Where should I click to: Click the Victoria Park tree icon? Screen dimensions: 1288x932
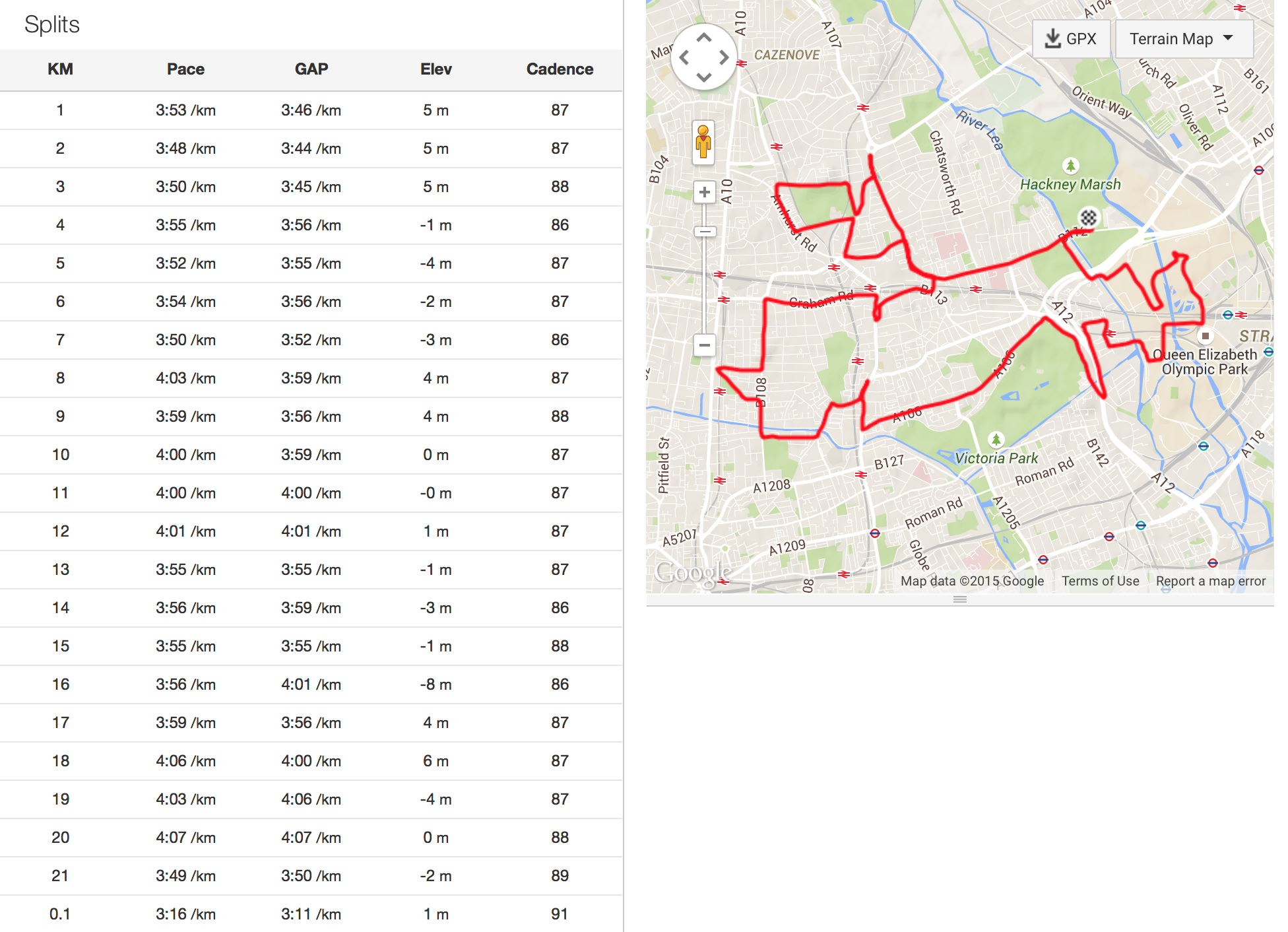pos(996,439)
